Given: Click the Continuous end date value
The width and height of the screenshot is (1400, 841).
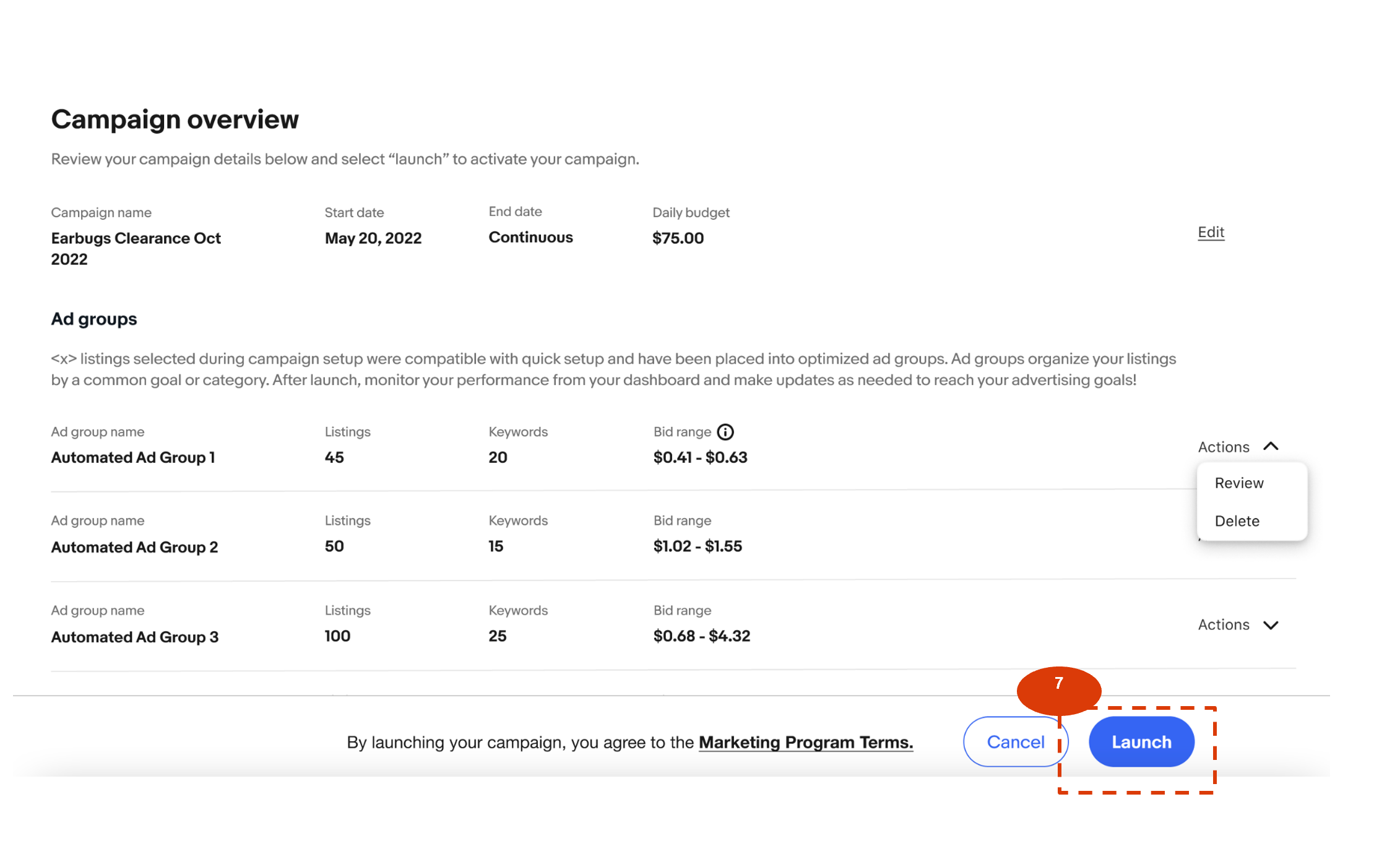Looking at the screenshot, I should coord(530,238).
